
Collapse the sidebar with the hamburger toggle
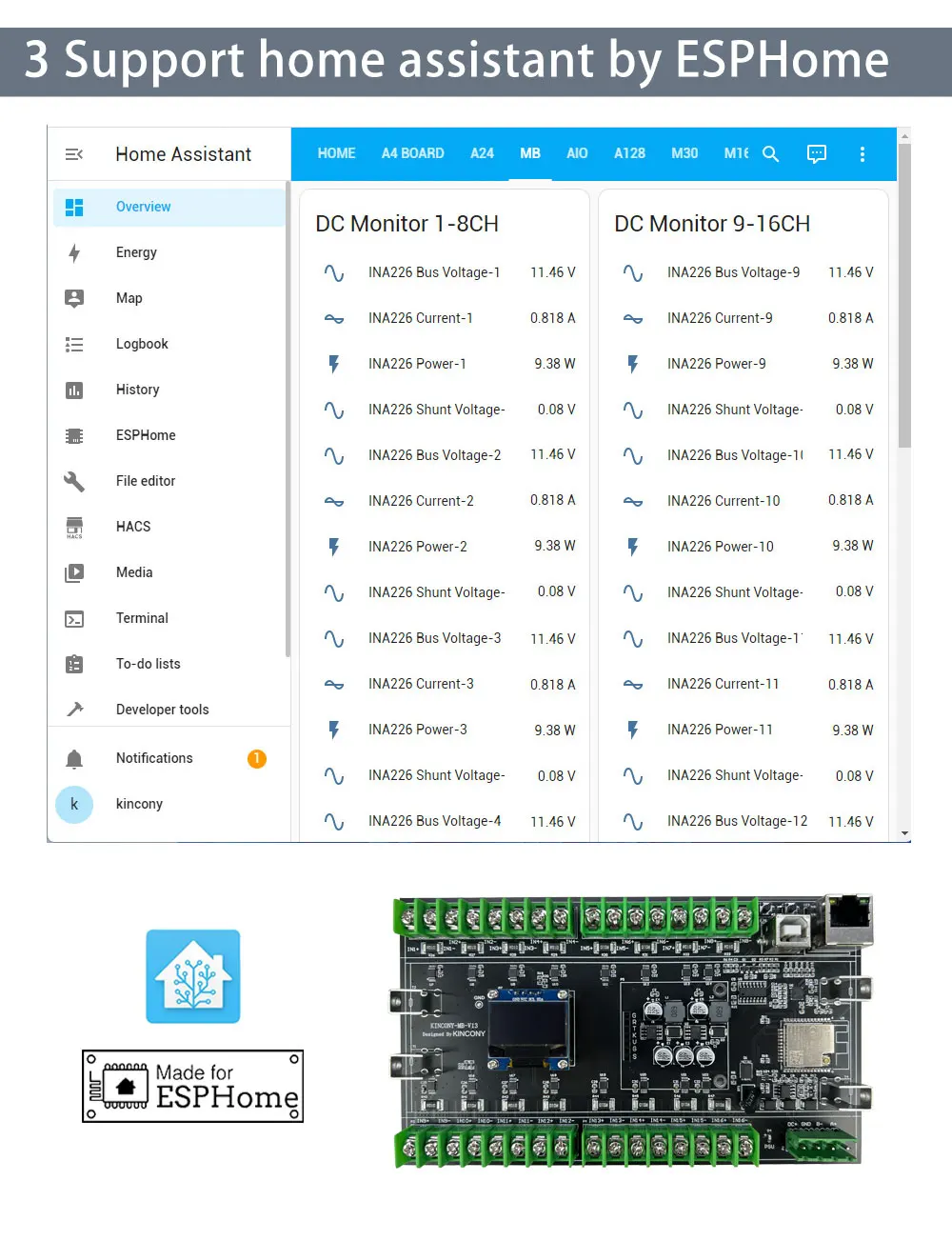click(x=74, y=154)
